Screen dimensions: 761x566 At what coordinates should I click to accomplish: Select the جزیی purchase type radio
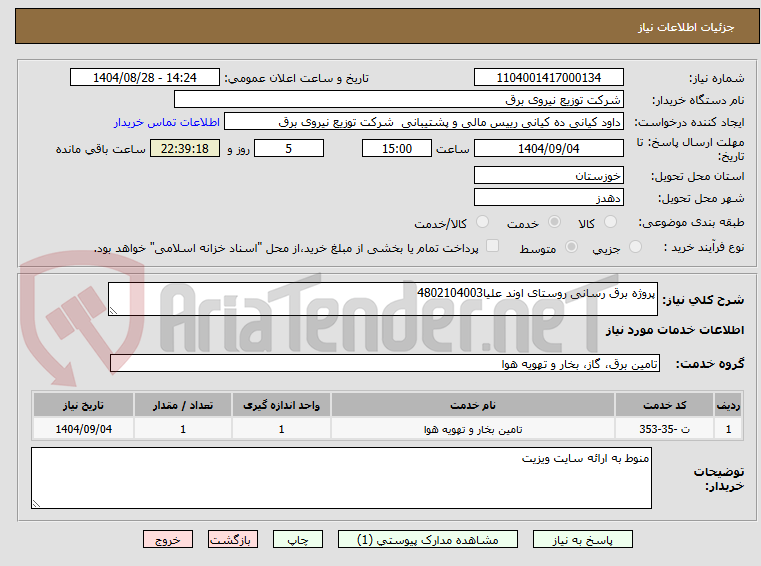coord(635,247)
